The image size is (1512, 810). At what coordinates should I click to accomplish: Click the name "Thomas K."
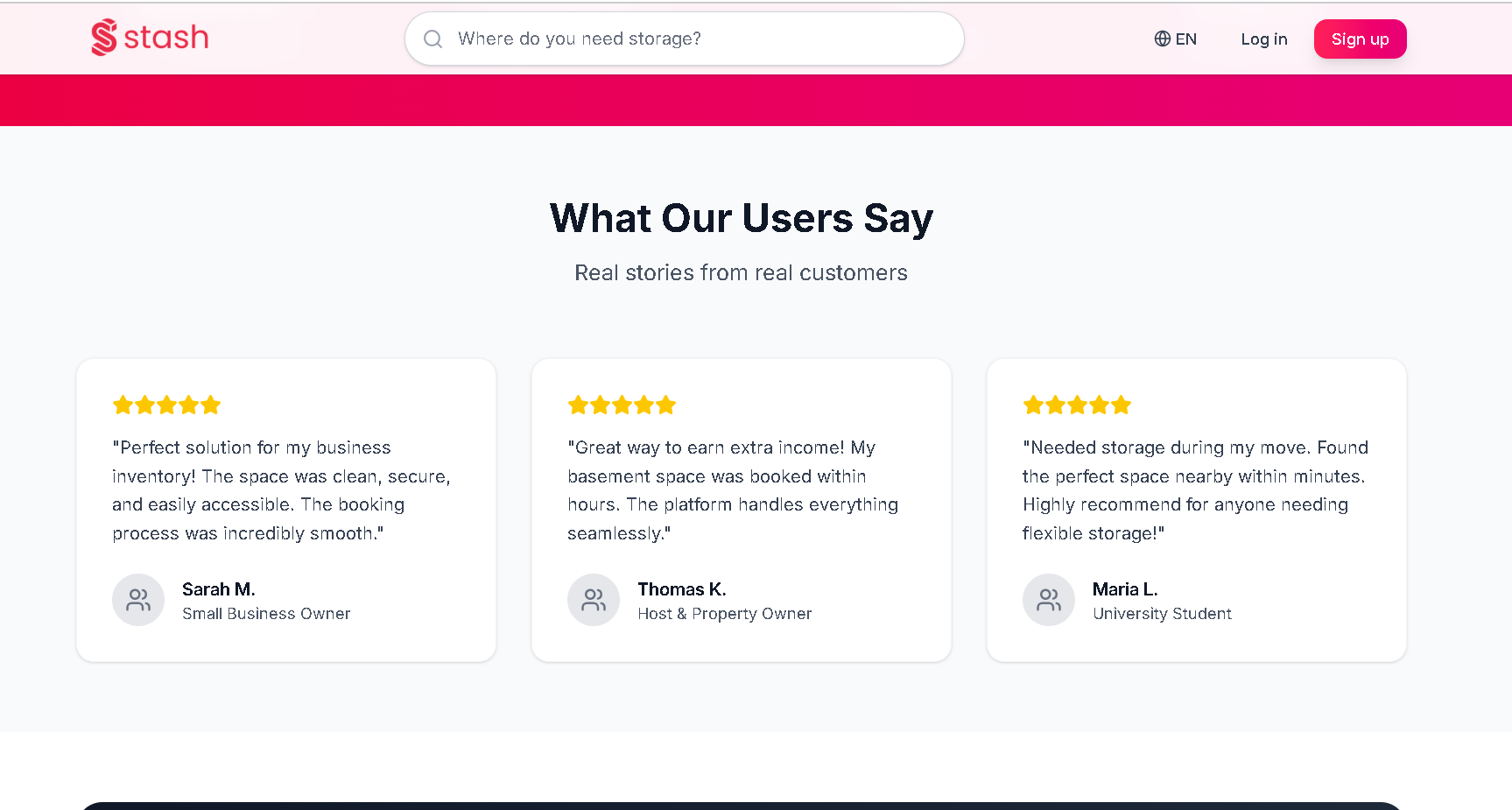pos(681,589)
